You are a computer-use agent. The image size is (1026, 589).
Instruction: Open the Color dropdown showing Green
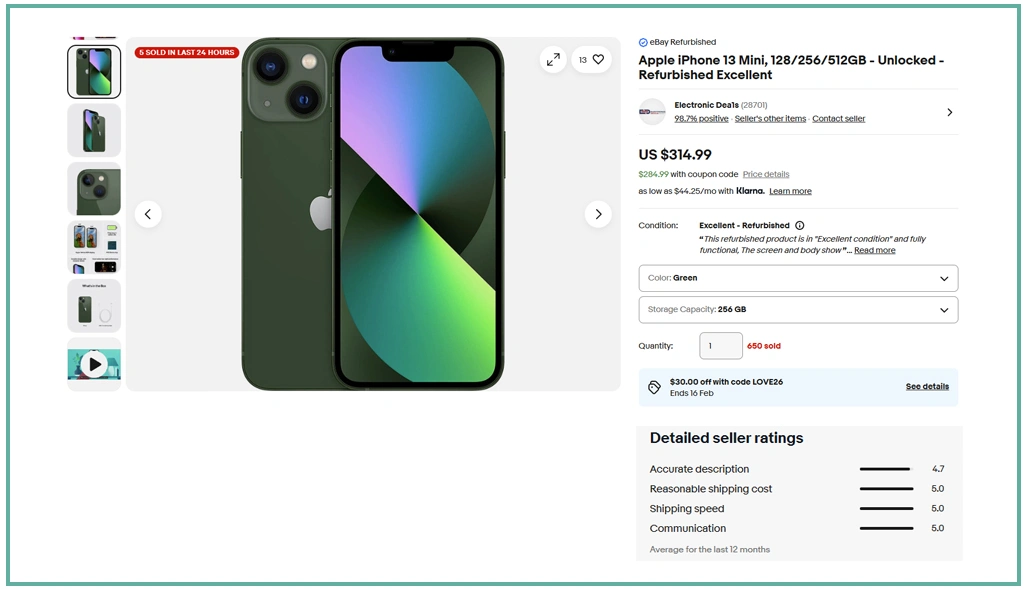pos(798,278)
